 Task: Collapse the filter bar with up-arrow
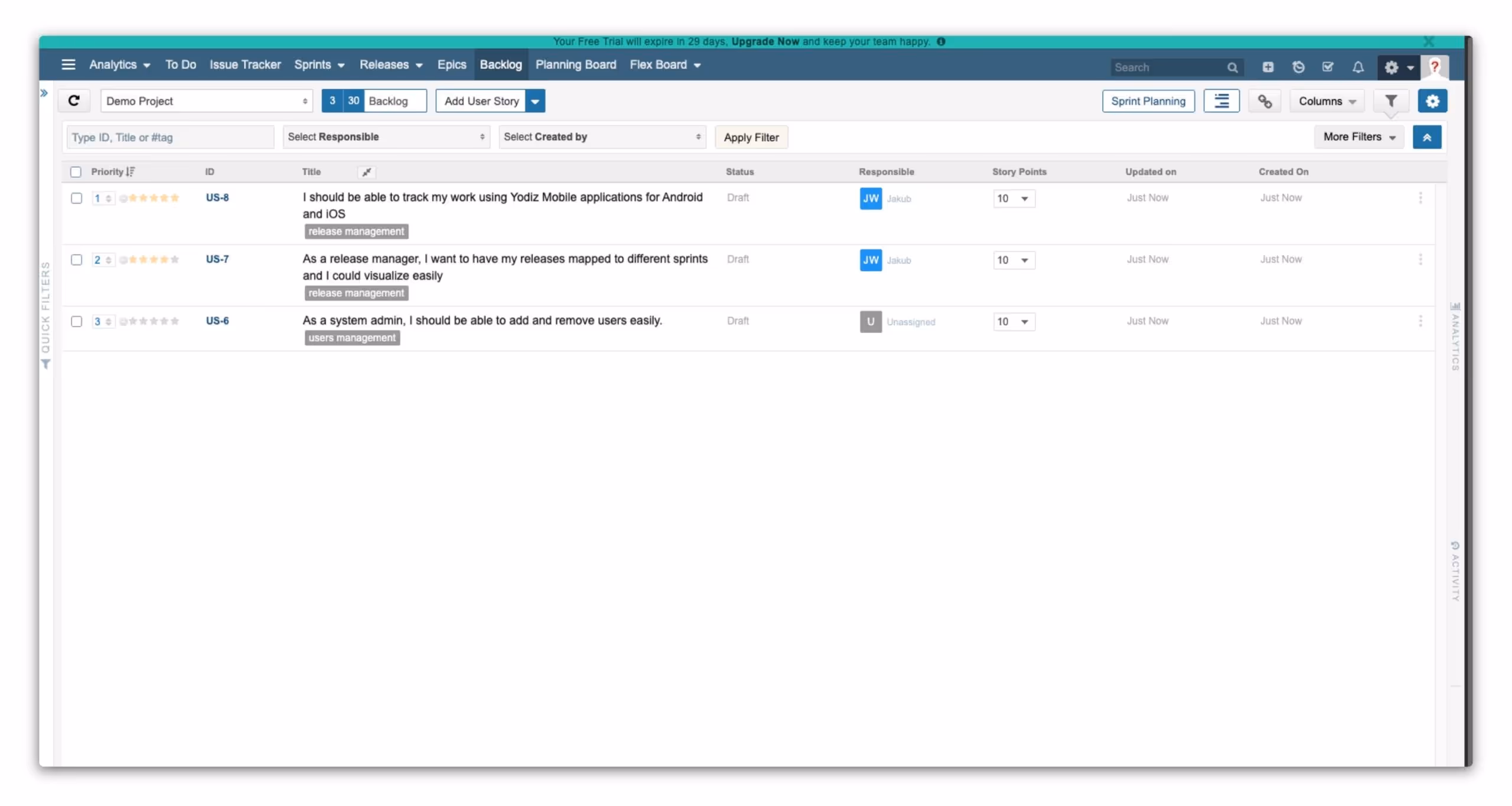(x=1427, y=137)
